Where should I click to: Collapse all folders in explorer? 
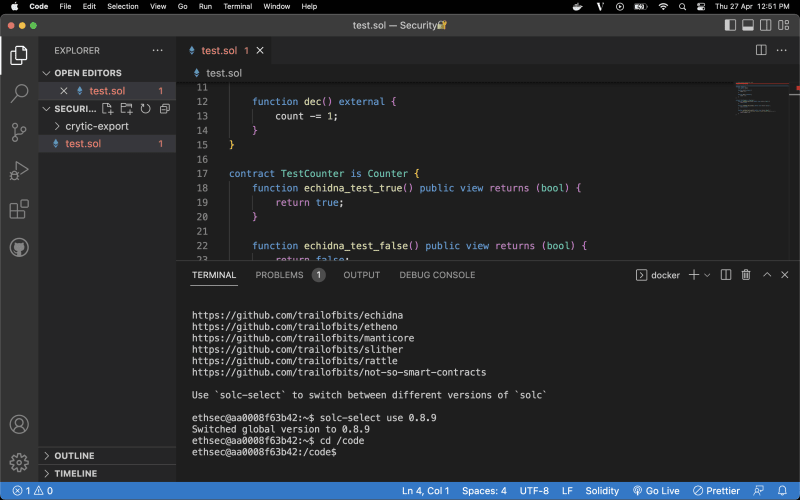pyautogui.click(x=164, y=109)
